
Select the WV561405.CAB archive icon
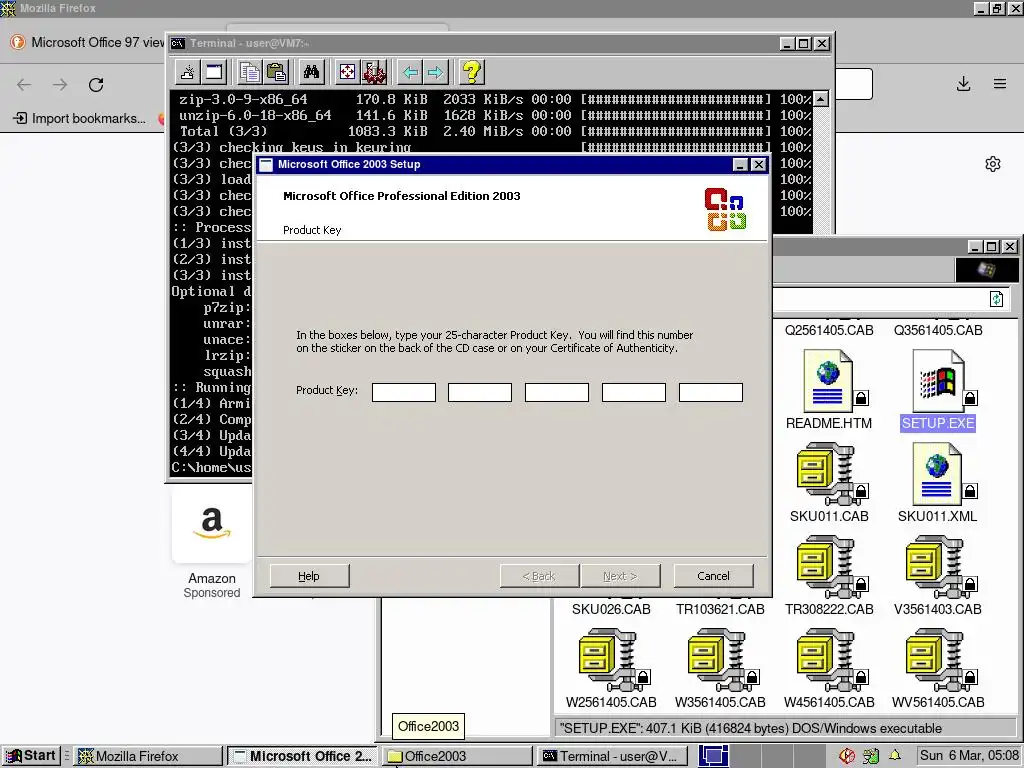point(938,660)
